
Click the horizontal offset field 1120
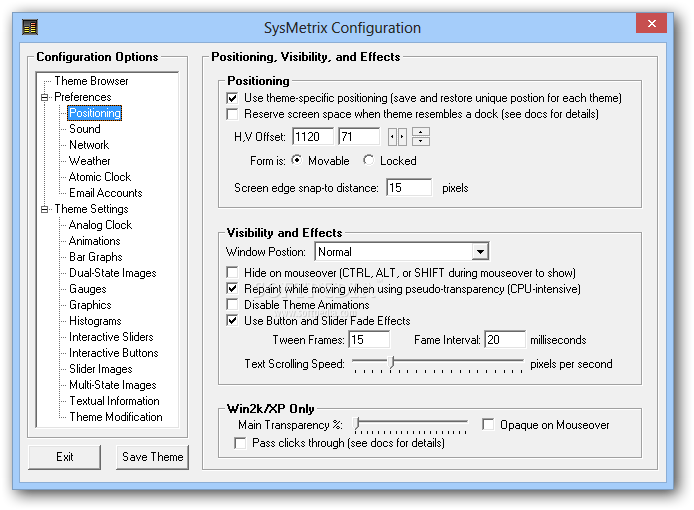pyautogui.click(x=312, y=136)
